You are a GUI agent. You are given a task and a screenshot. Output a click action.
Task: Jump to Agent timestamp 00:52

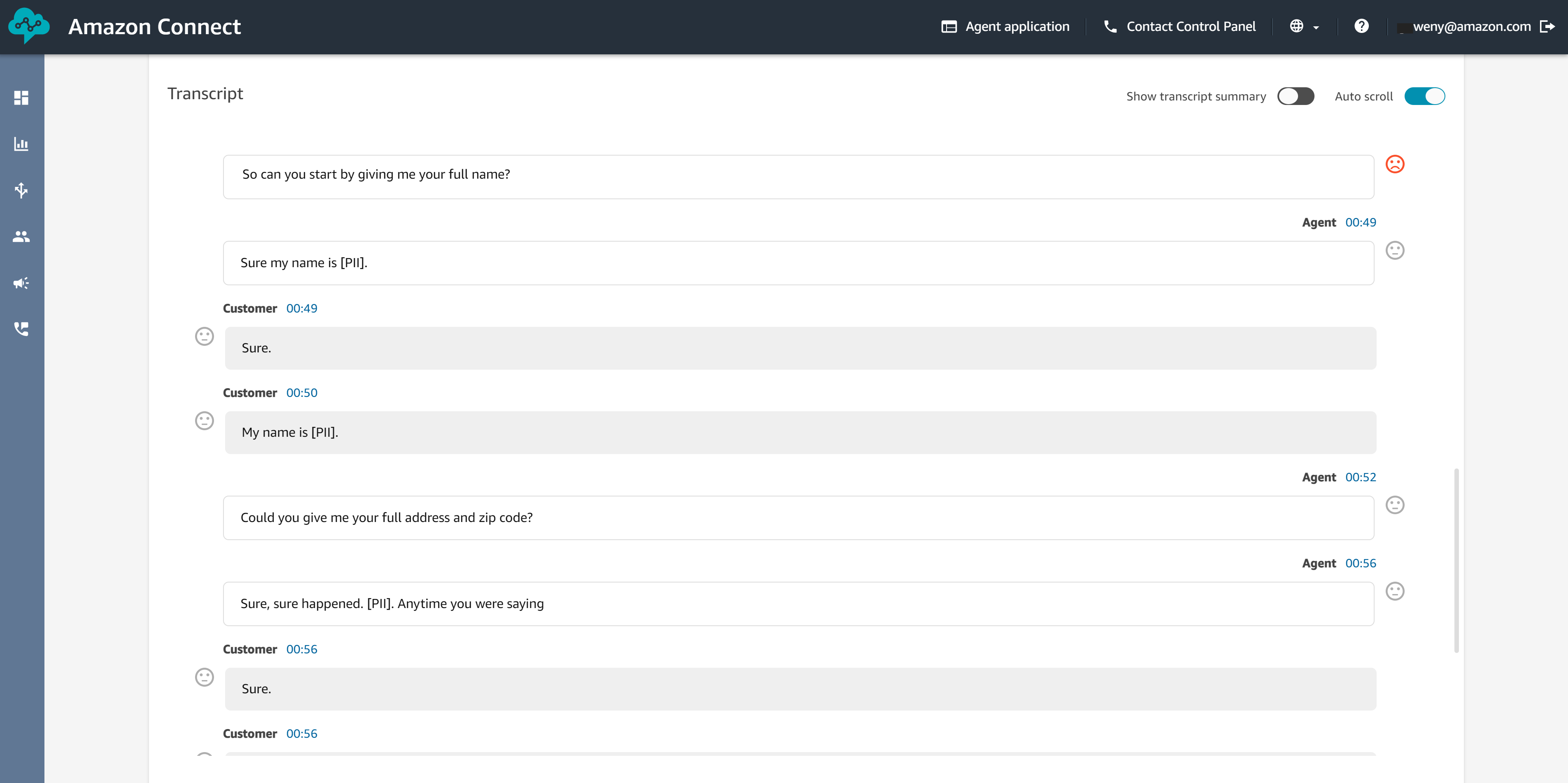tap(1361, 478)
